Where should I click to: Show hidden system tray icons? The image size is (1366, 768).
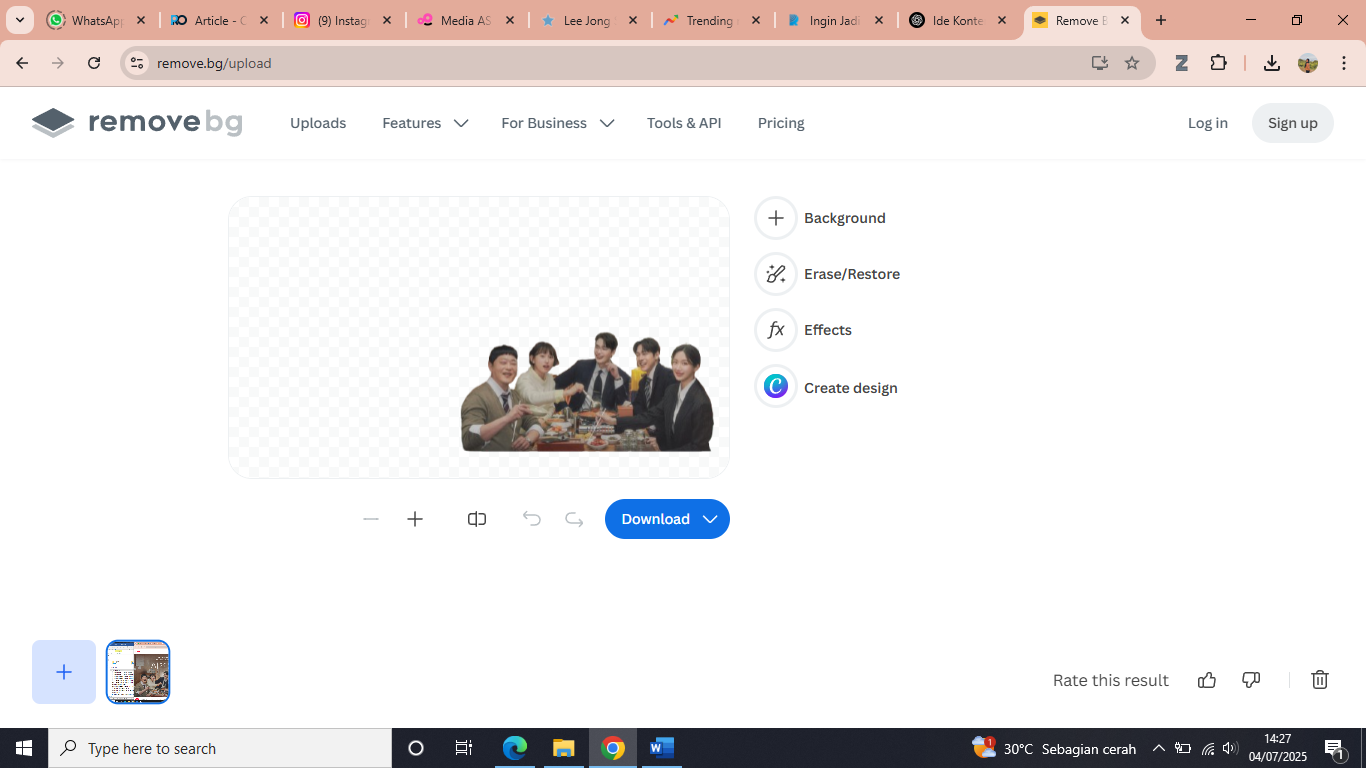pyautogui.click(x=1158, y=748)
